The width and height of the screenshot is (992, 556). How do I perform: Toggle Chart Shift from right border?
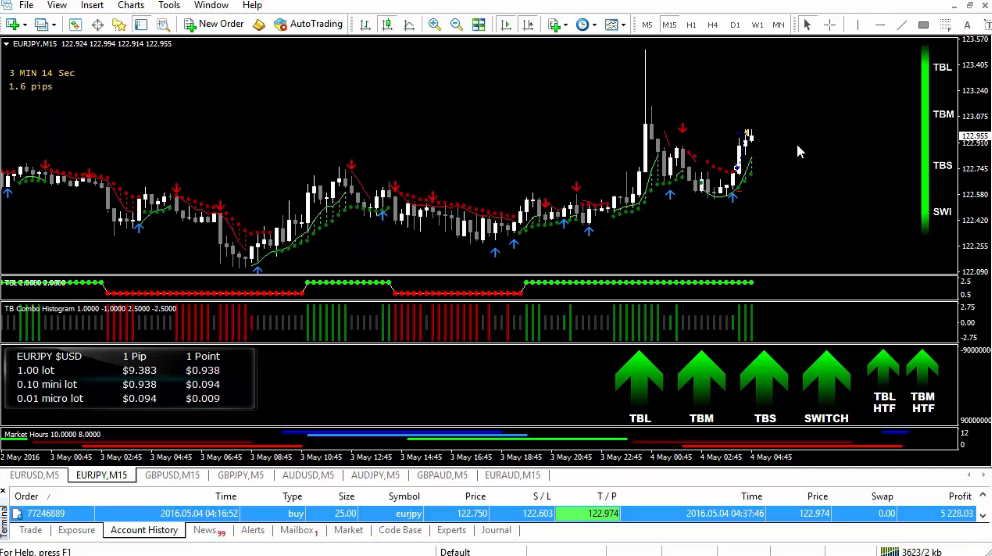[528, 25]
